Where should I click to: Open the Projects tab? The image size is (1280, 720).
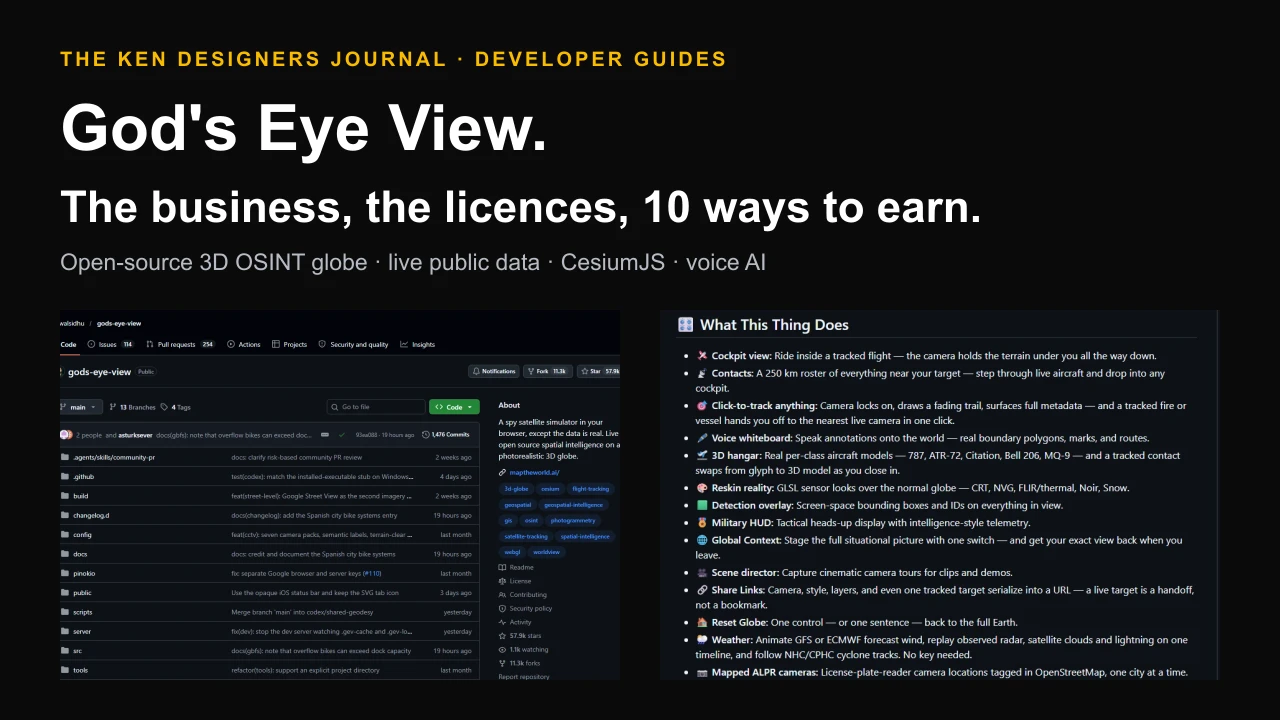click(x=289, y=344)
